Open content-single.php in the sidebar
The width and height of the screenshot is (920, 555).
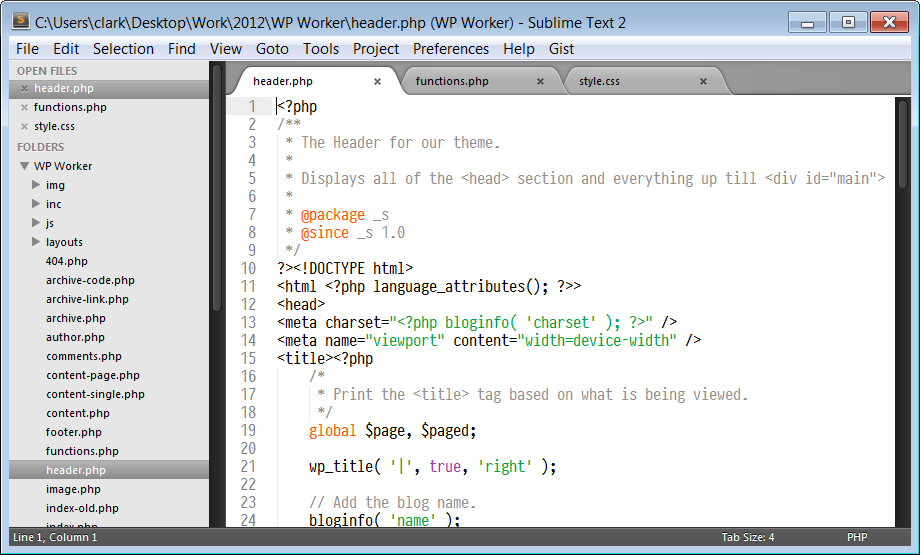[x=95, y=394]
